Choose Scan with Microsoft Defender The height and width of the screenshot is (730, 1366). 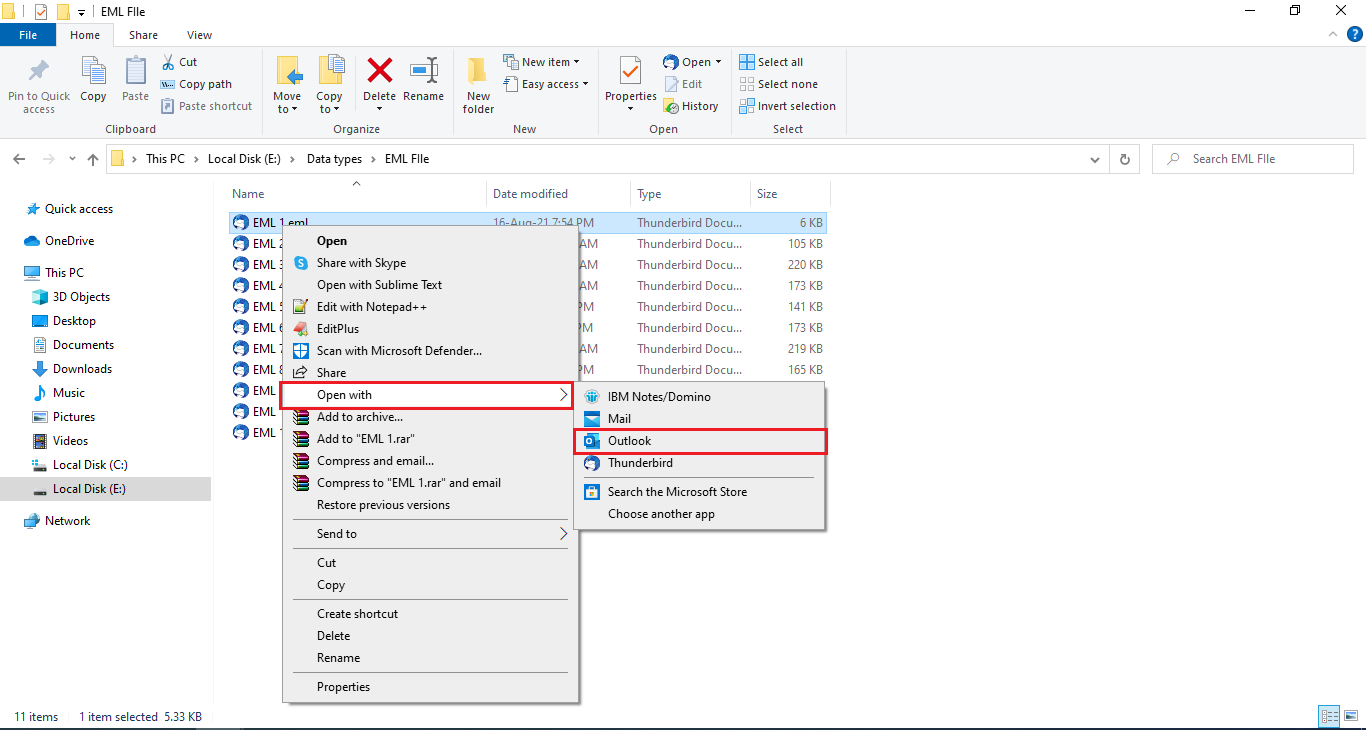pos(431,351)
